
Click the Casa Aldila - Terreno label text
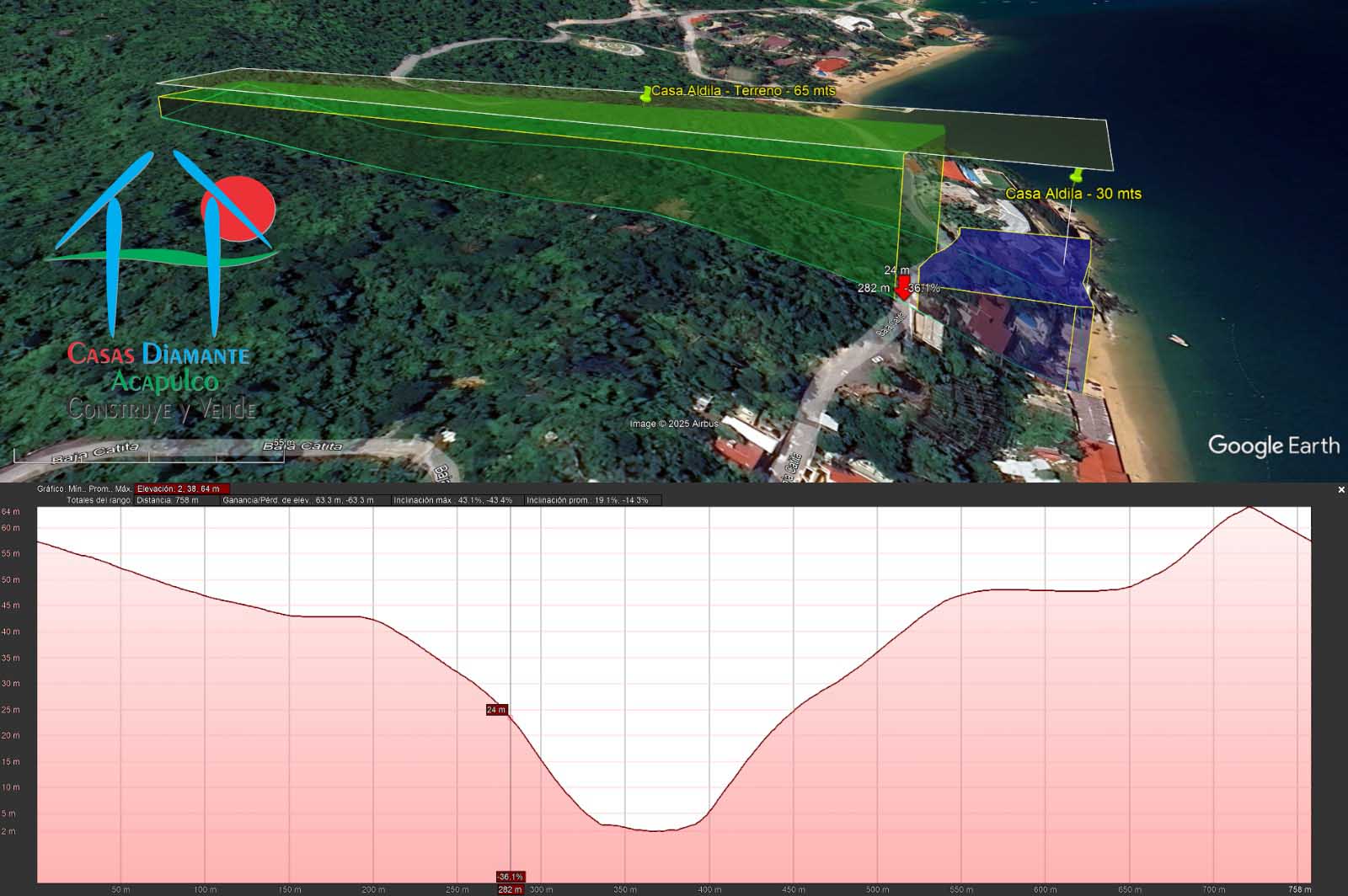click(x=743, y=90)
